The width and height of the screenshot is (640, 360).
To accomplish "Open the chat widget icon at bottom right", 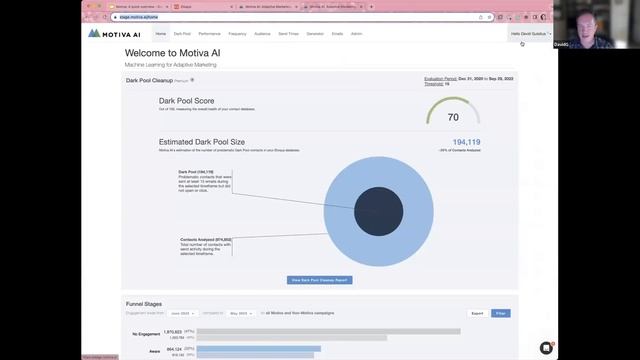I will 546,348.
